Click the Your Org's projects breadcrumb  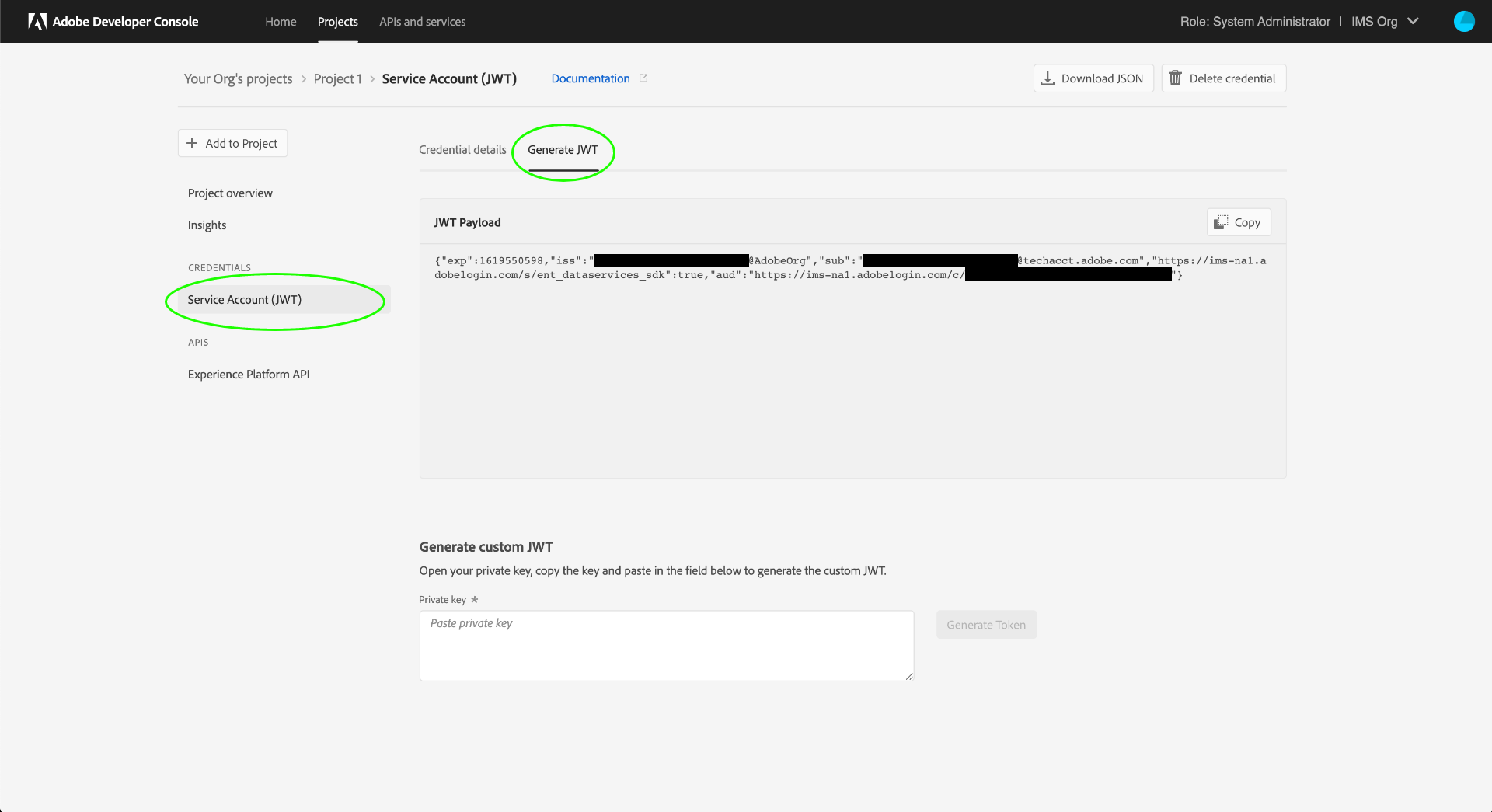[x=239, y=79]
